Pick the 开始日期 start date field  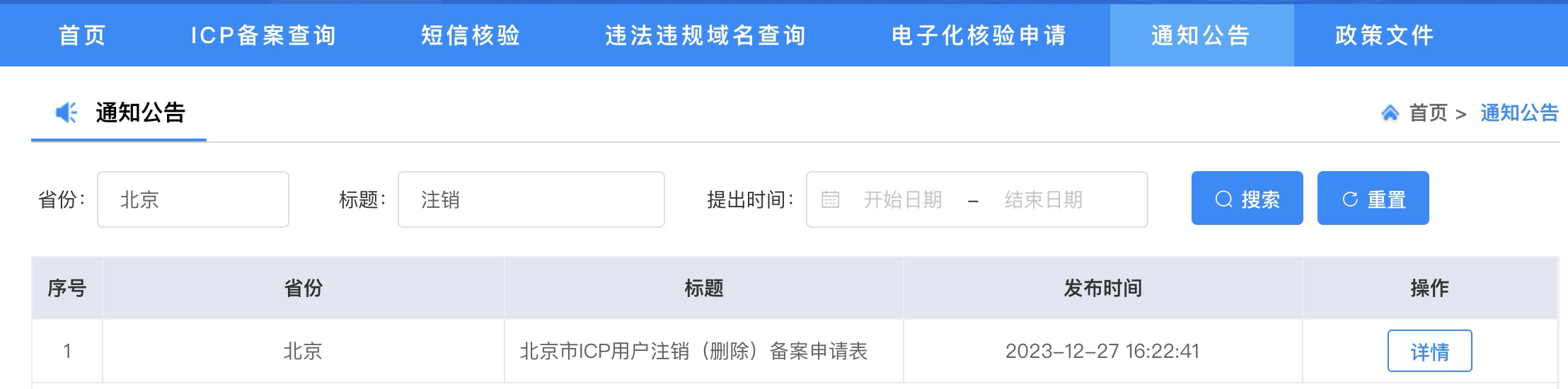(x=903, y=199)
